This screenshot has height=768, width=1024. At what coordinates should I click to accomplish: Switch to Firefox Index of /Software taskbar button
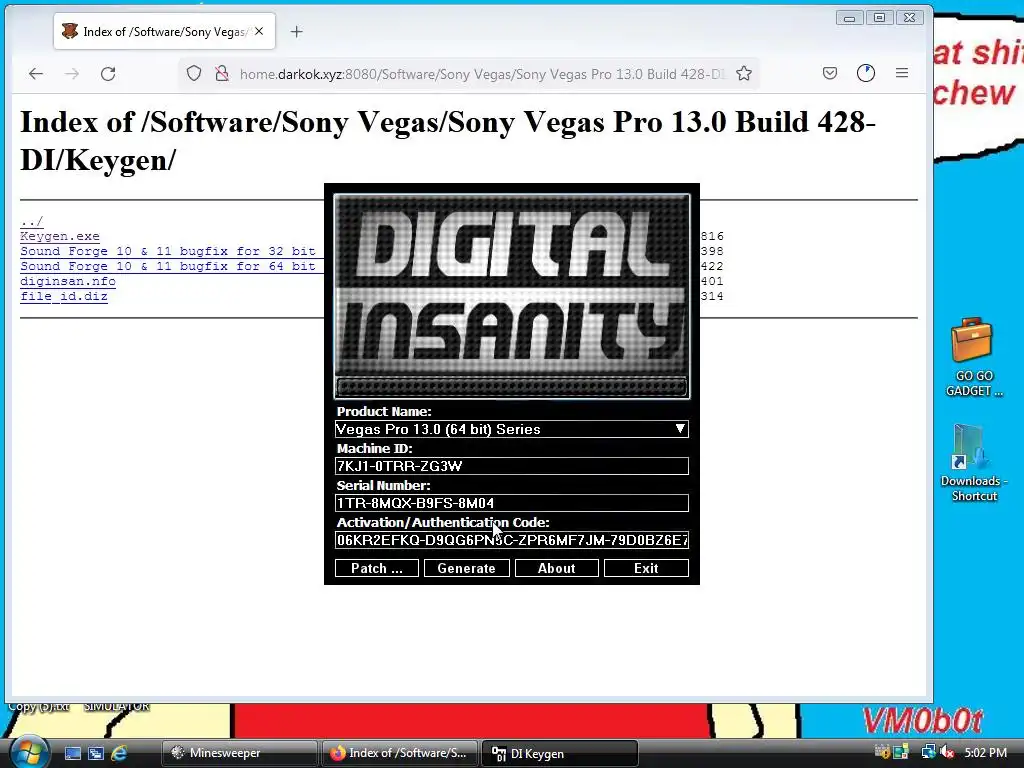point(400,753)
